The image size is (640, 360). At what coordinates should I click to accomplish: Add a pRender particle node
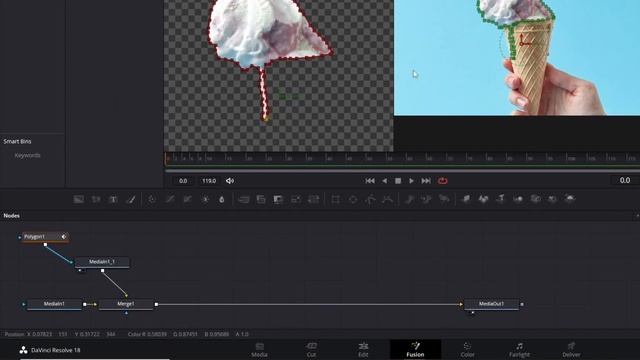444,199
